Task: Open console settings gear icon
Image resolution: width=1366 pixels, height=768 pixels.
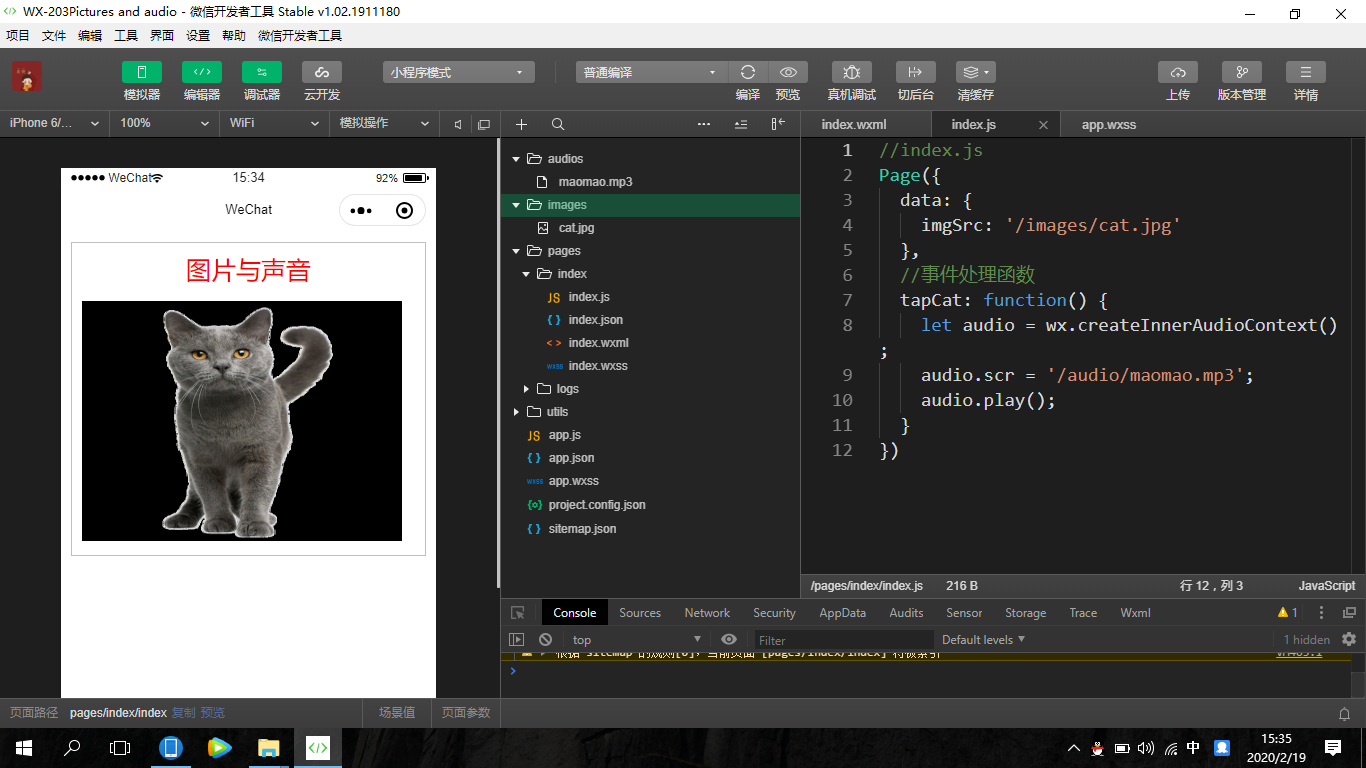Action: click(x=1349, y=639)
